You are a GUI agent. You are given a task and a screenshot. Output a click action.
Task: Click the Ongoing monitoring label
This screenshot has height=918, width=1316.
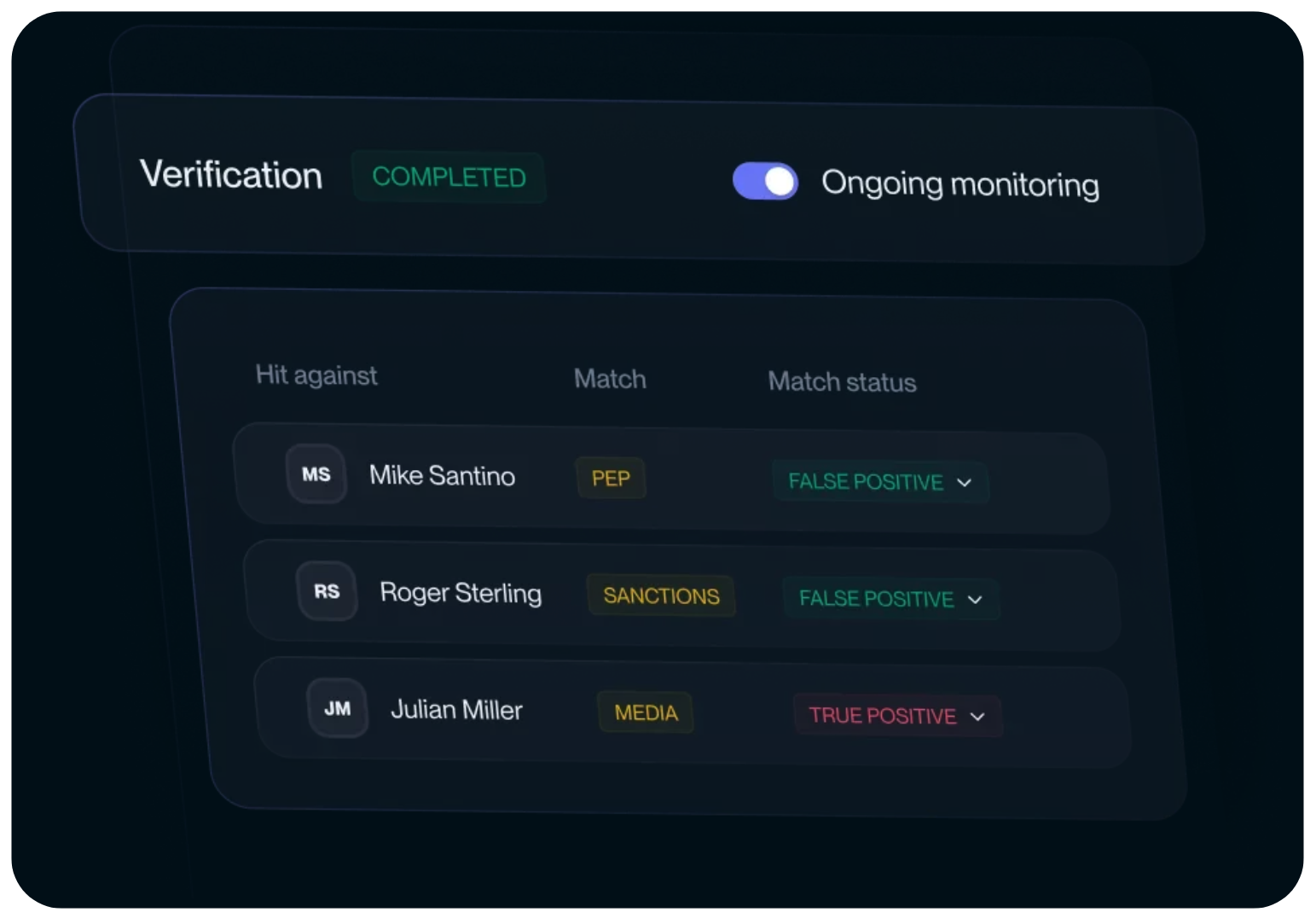[x=959, y=184]
